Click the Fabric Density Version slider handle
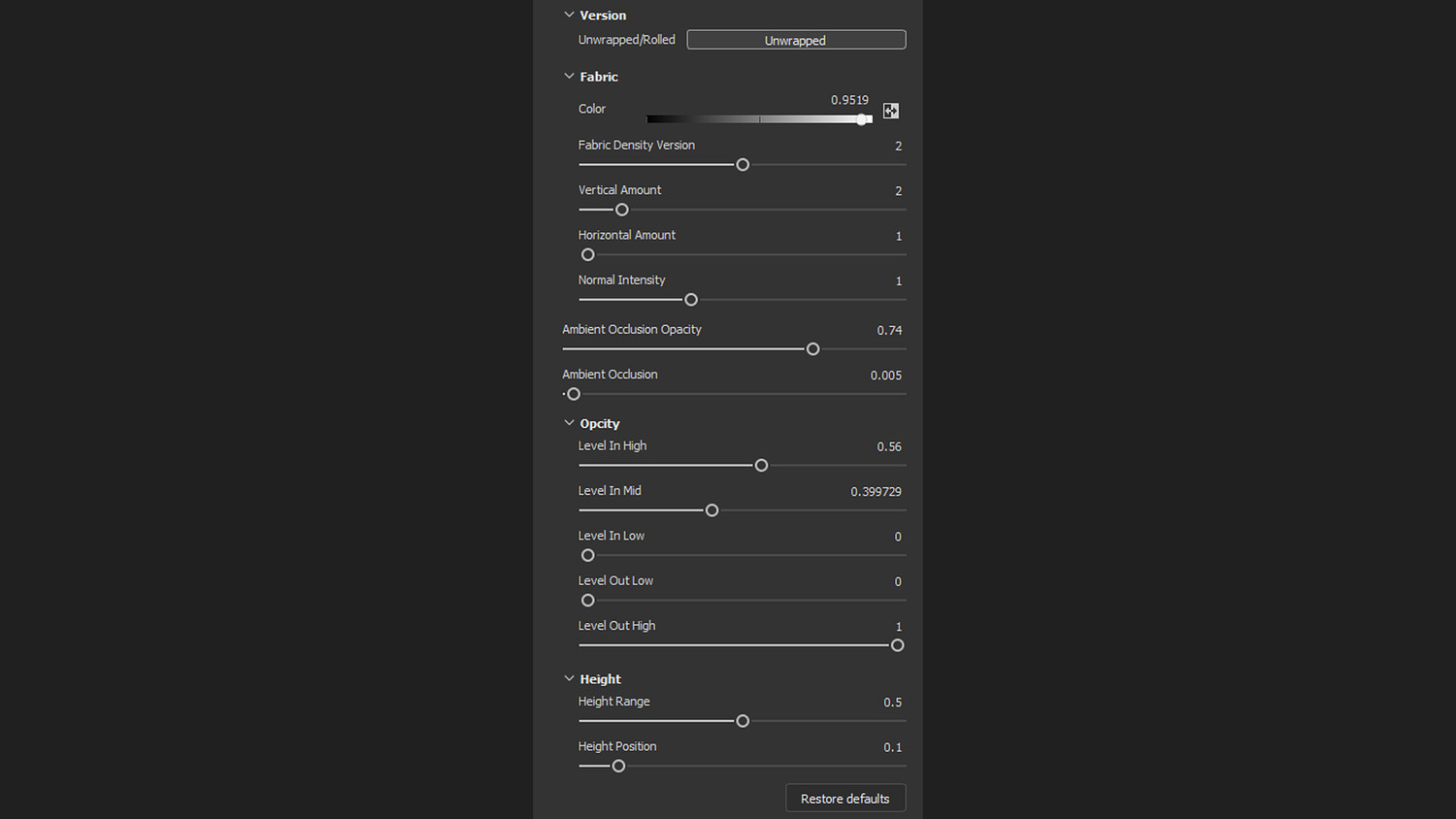This screenshot has height=819, width=1456. (743, 165)
